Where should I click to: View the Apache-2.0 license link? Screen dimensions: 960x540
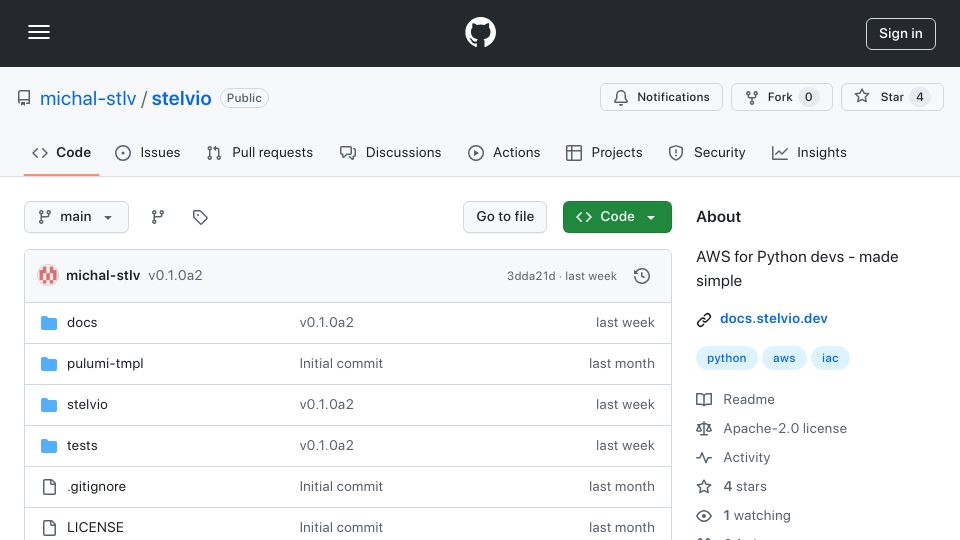point(785,429)
